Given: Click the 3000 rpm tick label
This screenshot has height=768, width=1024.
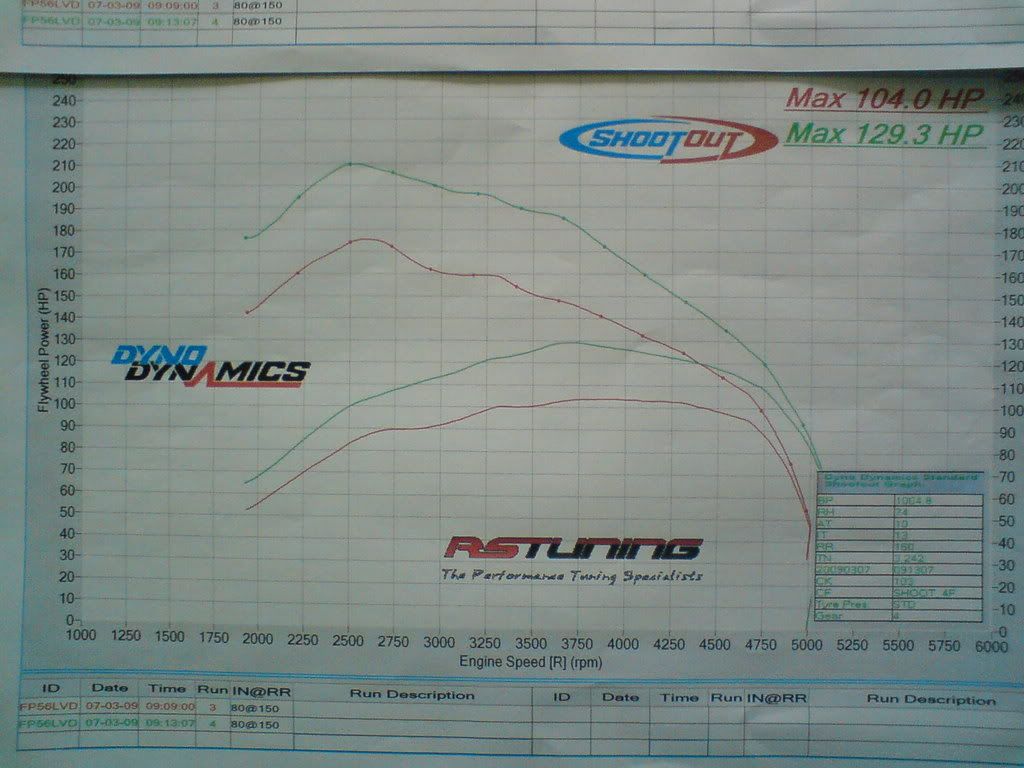Looking at the screenshot, I should 439,642.
